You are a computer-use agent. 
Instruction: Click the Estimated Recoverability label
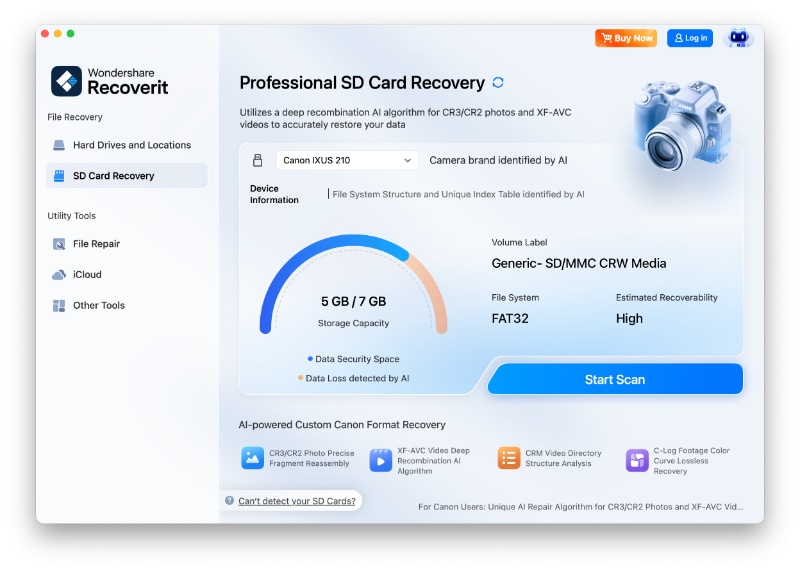[x=666, y=297]
